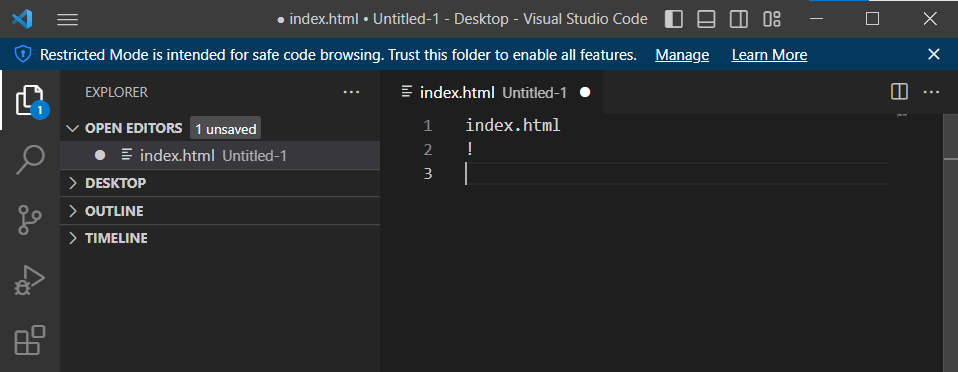958x372 pixels.
Task: Open the Learn More link
Action: tap(769, 55)
